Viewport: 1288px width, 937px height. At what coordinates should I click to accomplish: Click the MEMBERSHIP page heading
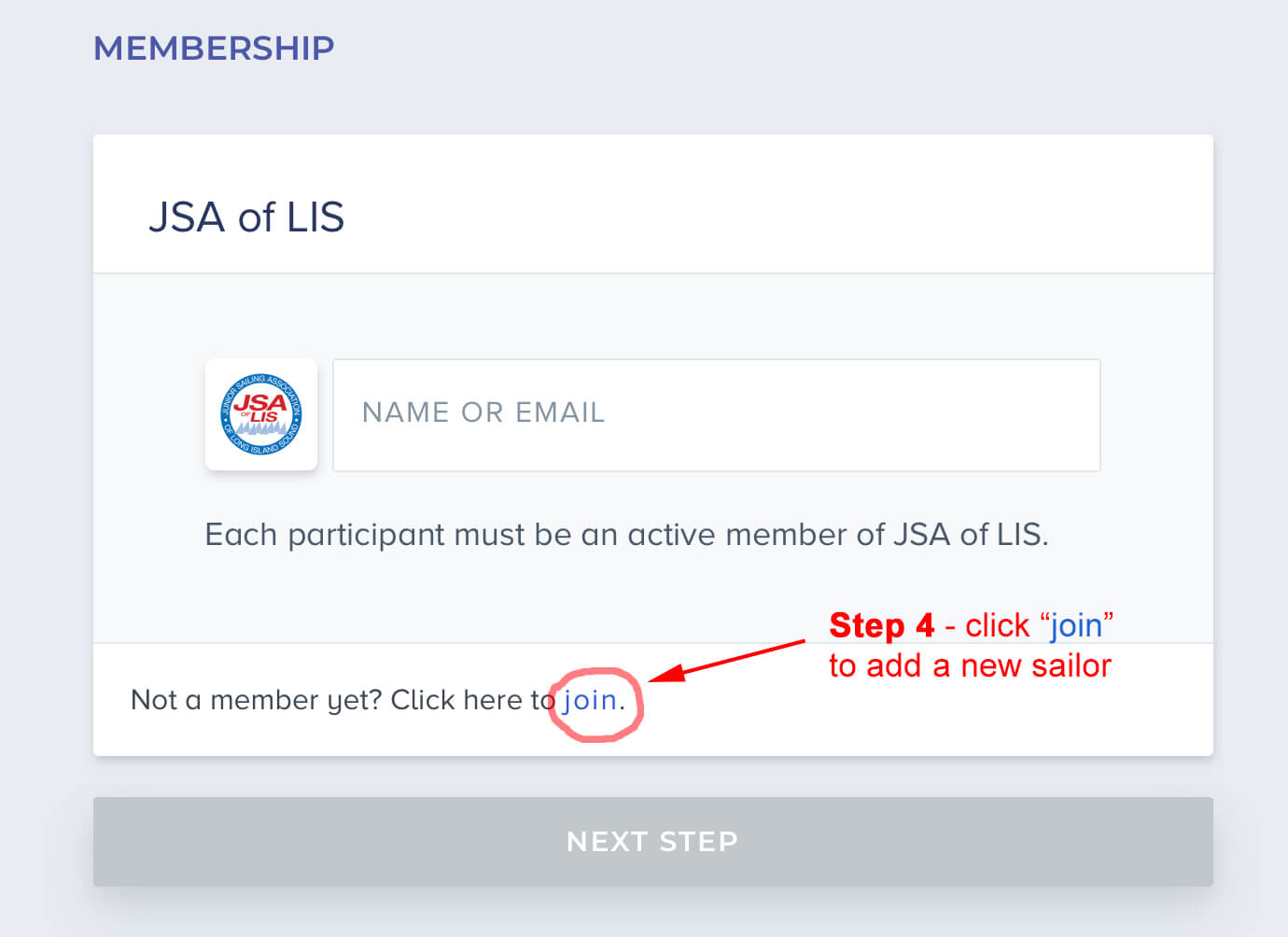click(x=214, y=48)
